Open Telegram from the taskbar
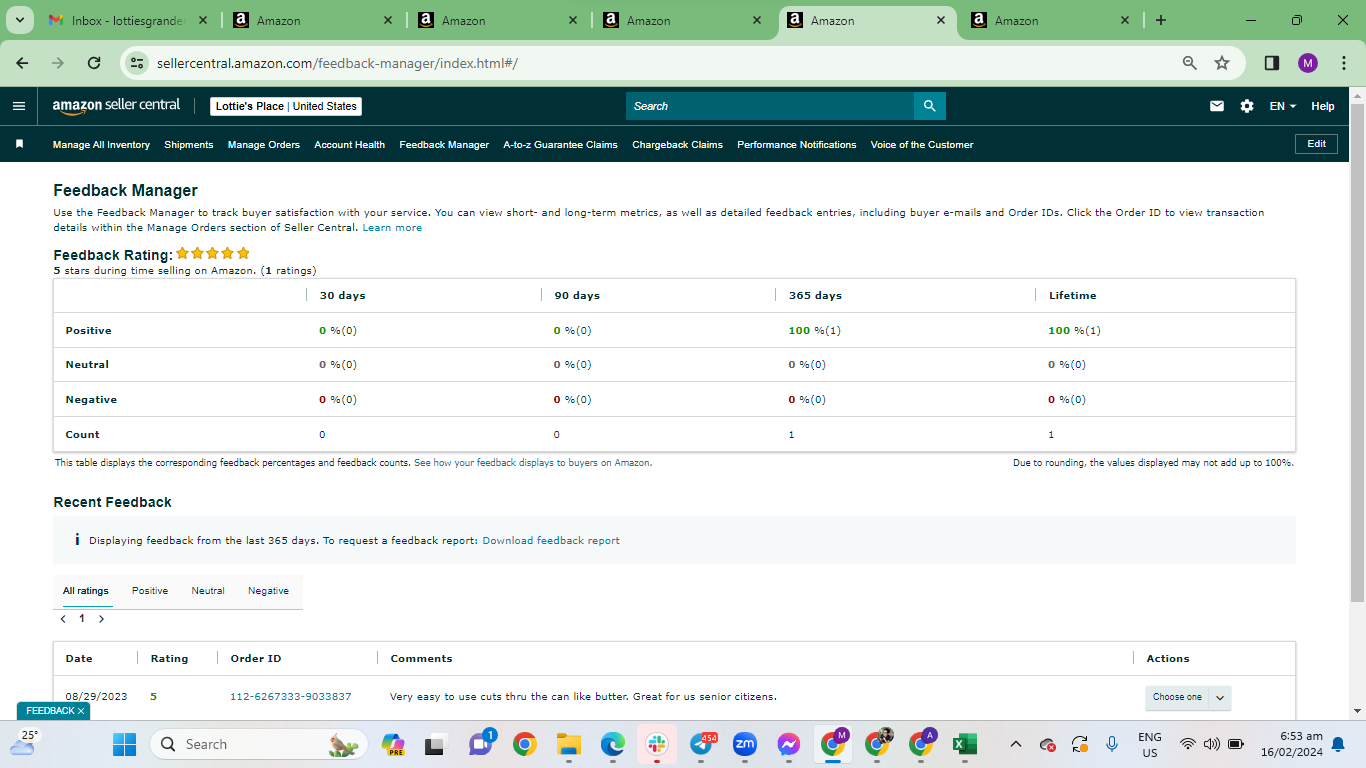This screenshot has width=1366, height=768. tap(701, 744)
